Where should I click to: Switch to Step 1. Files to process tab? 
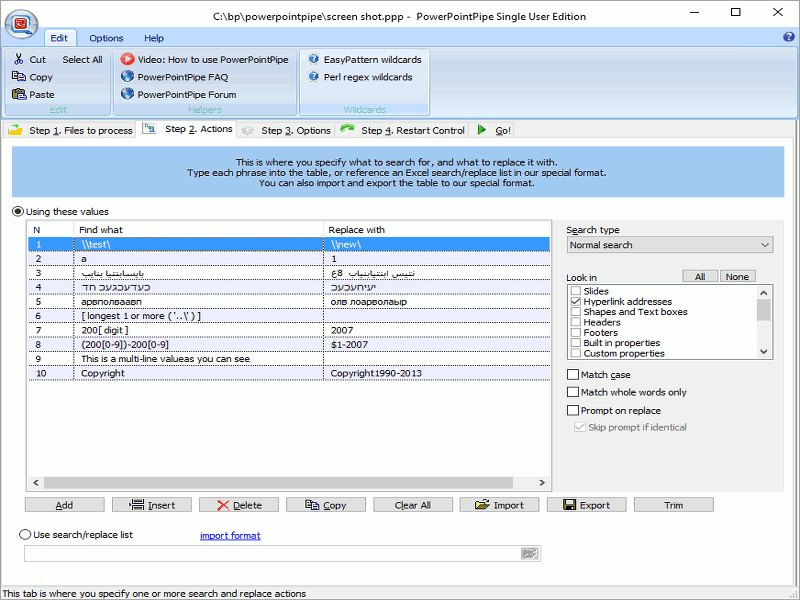point(70,130)
